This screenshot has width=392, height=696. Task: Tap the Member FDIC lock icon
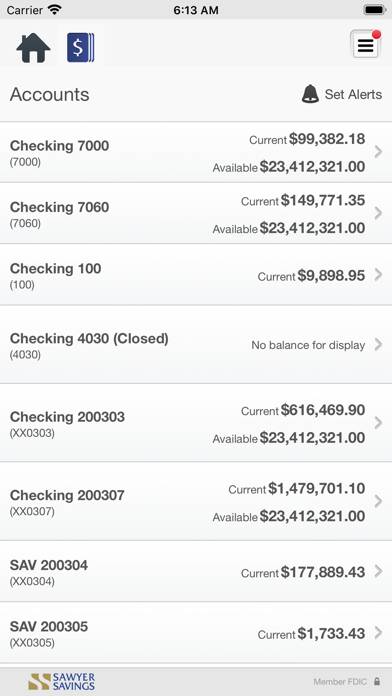(x=377, y=681)
